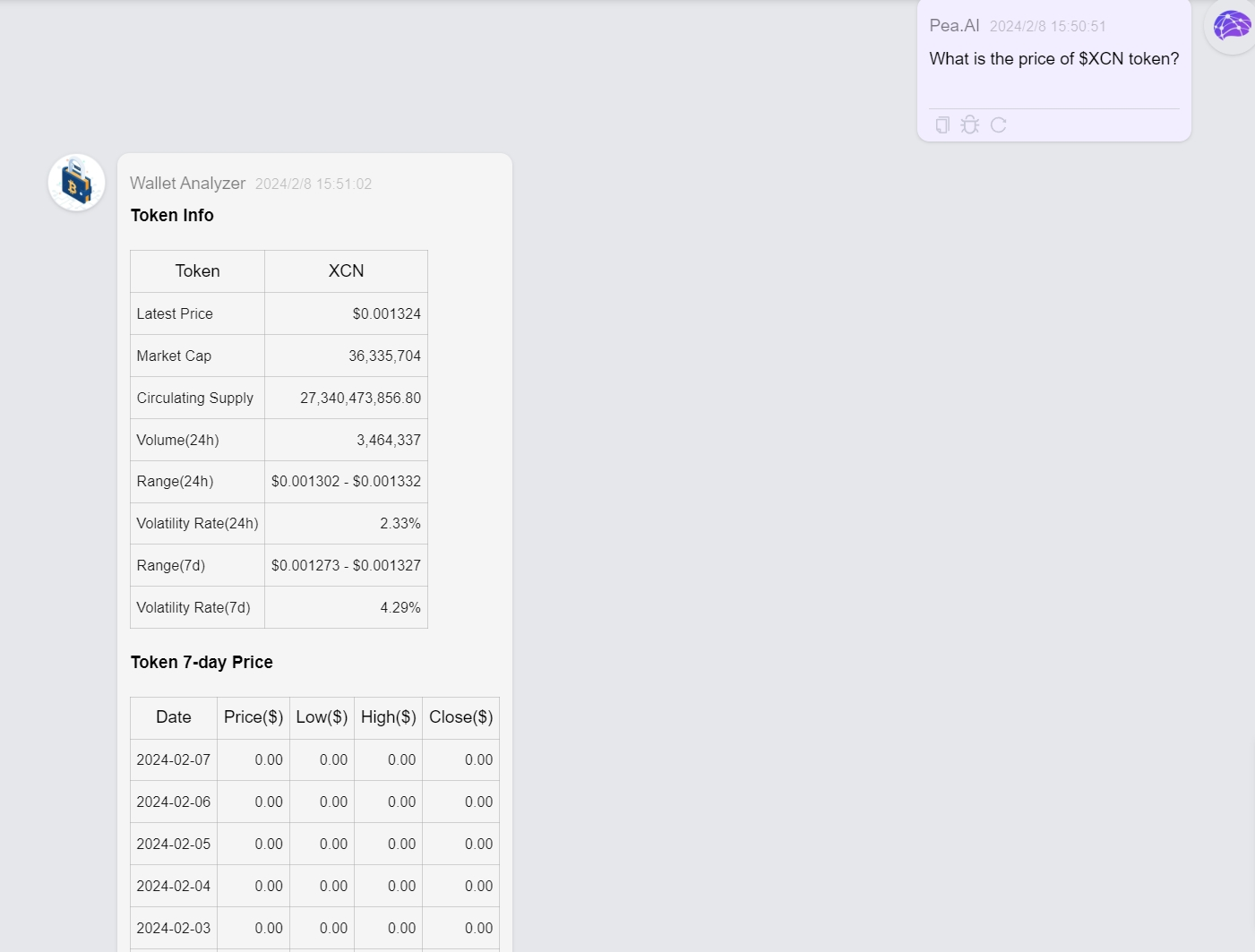1255x952 pixels.
Task: Click the copy icon below the Pea.AI message
Action: pyautogui.click(x=942, y=125)
